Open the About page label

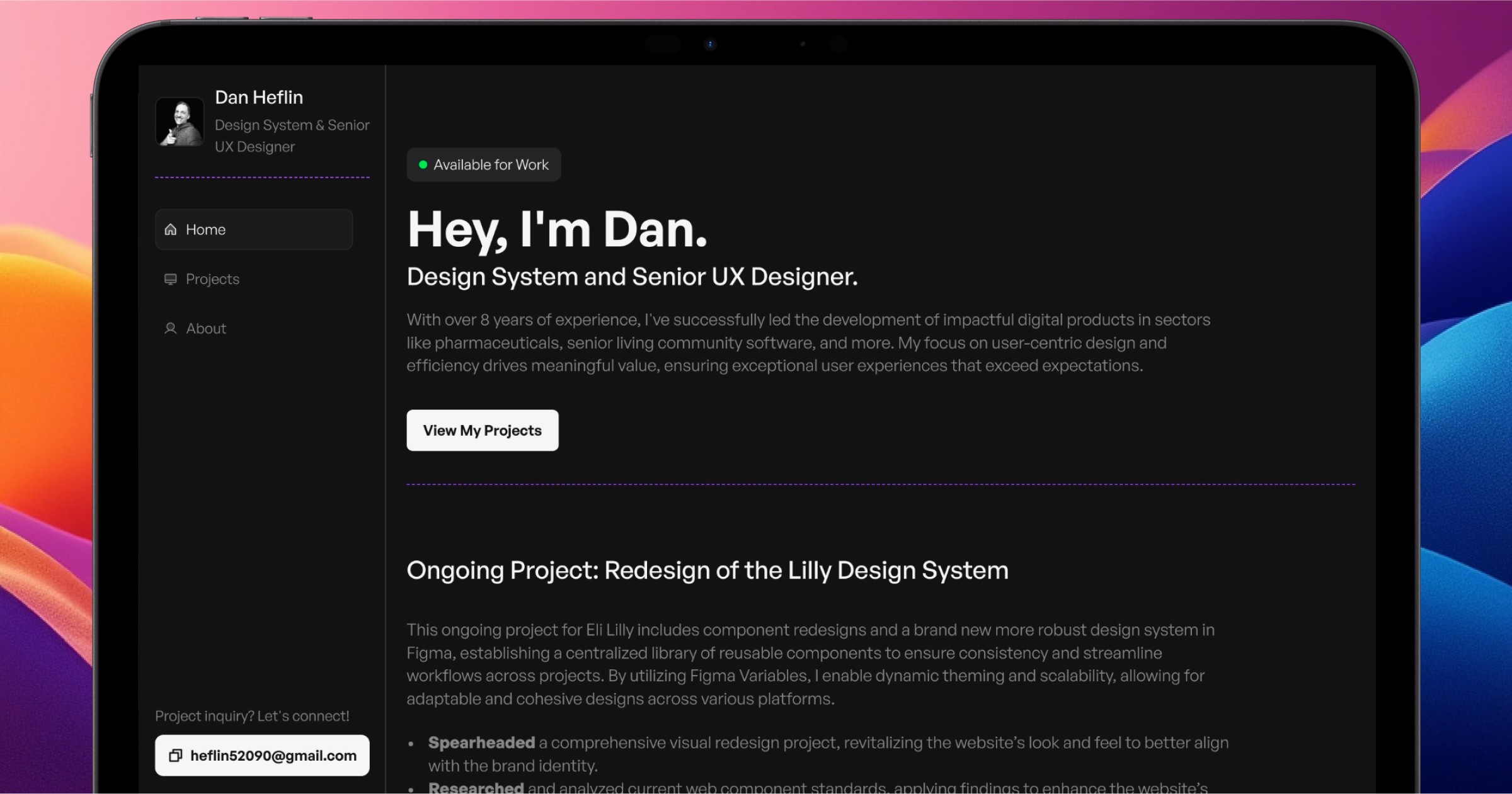click(206, 329)
